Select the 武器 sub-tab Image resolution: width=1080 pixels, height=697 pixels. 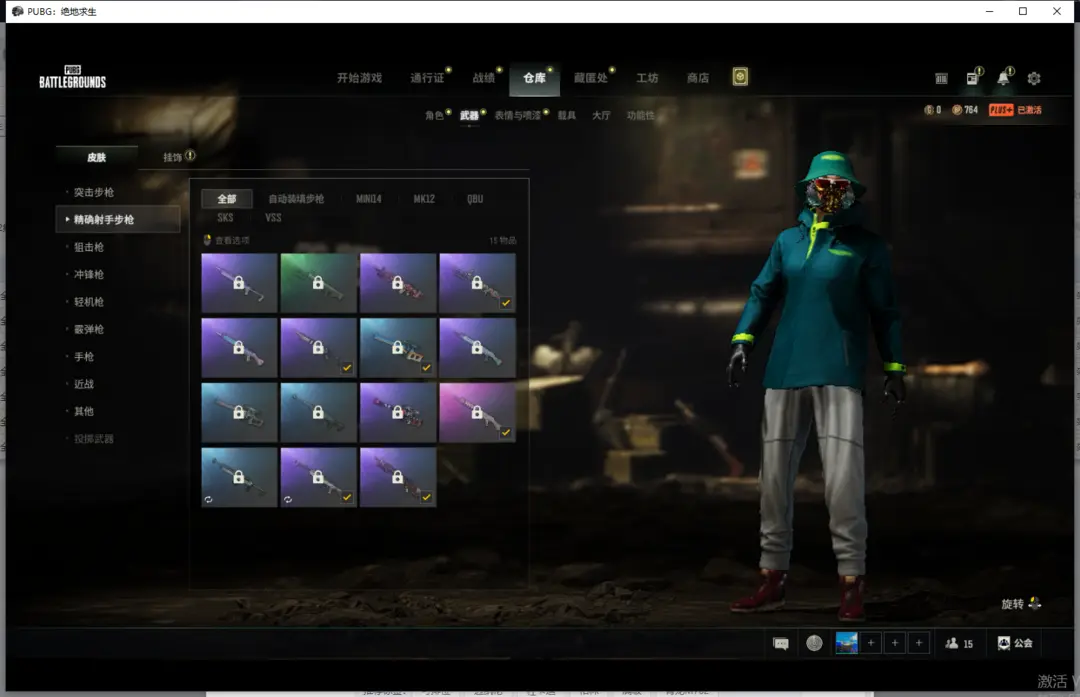(469, 115)
